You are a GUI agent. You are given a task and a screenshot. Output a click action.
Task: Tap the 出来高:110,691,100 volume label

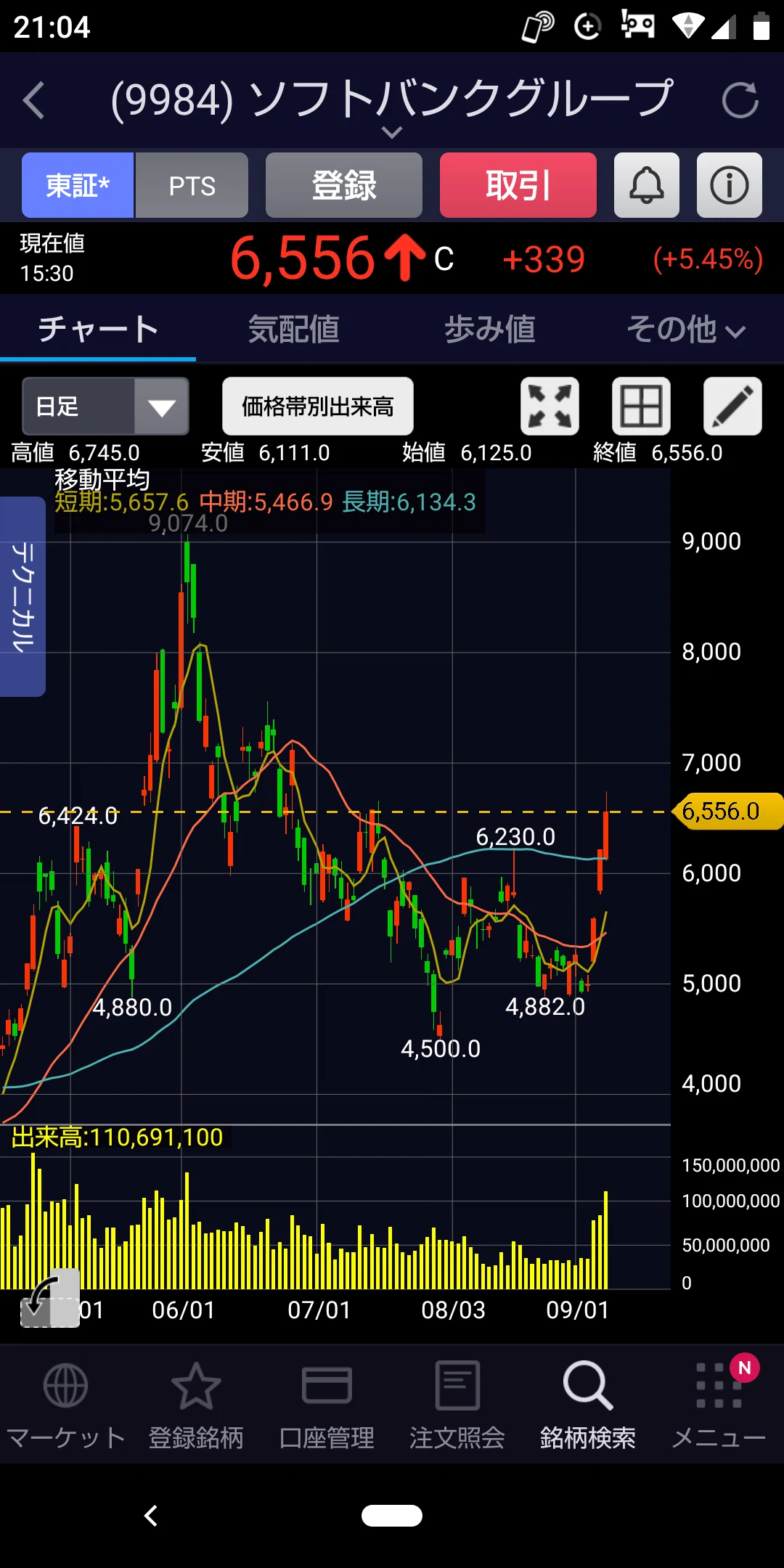pos(117,1137)
